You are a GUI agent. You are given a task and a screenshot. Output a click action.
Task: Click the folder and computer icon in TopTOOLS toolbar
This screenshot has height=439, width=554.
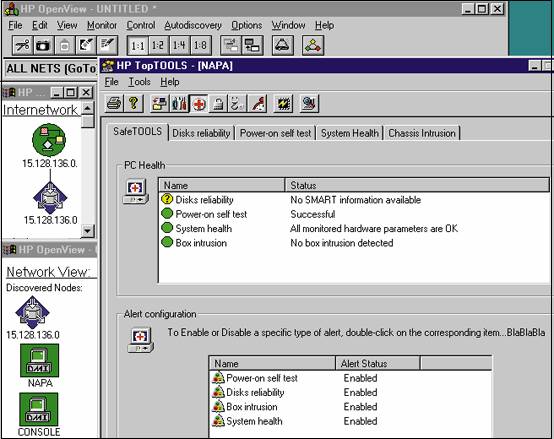pyautogui.click(x=160, y=104)
